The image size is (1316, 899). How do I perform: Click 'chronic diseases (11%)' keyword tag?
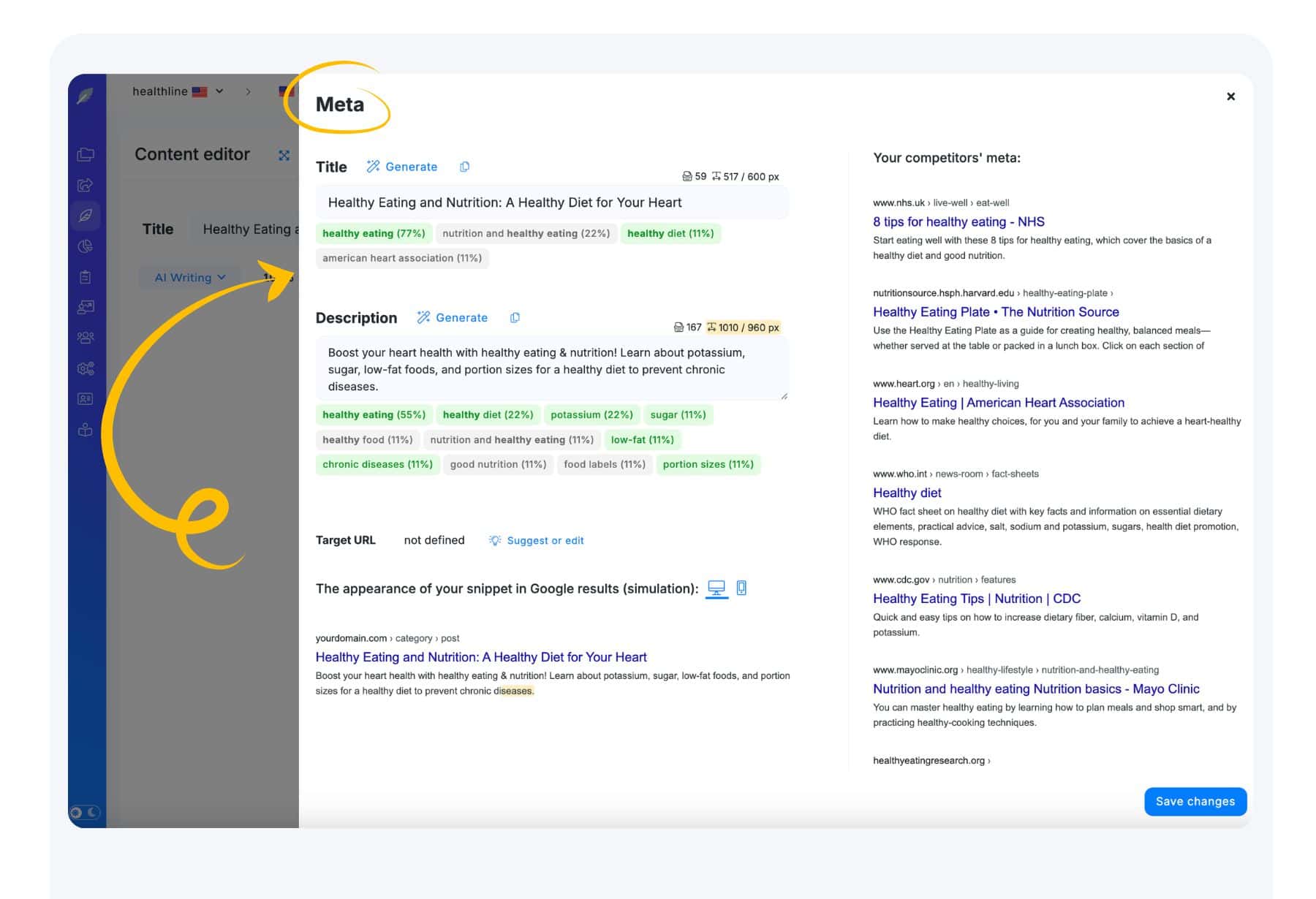(378, 464)
